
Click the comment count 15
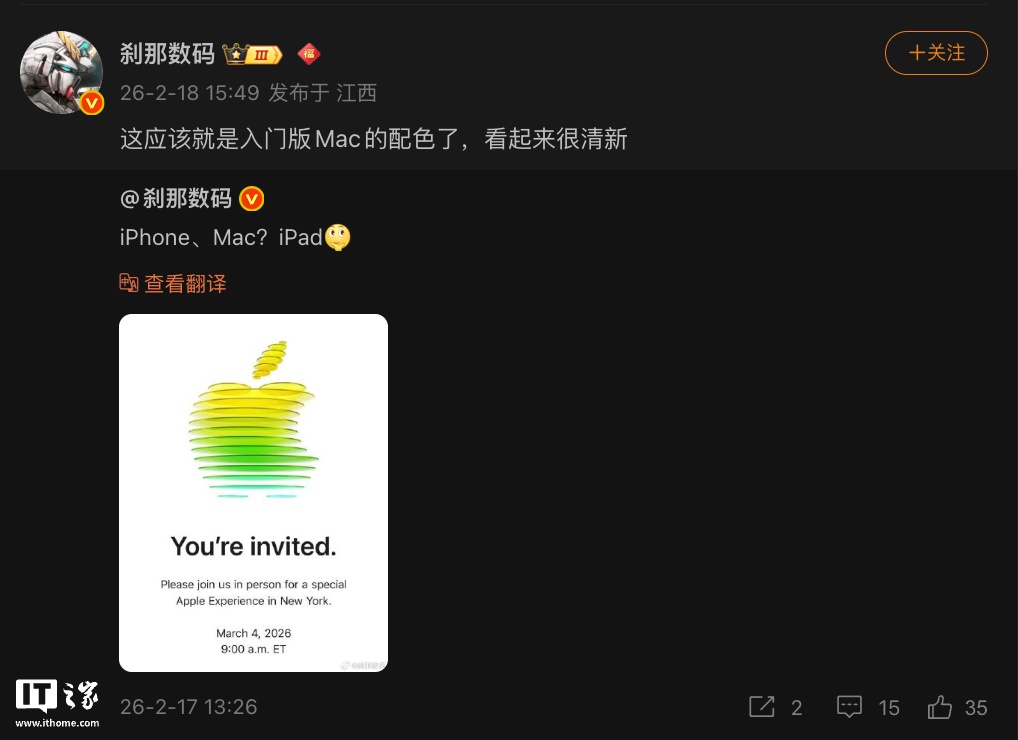point(889,708)
